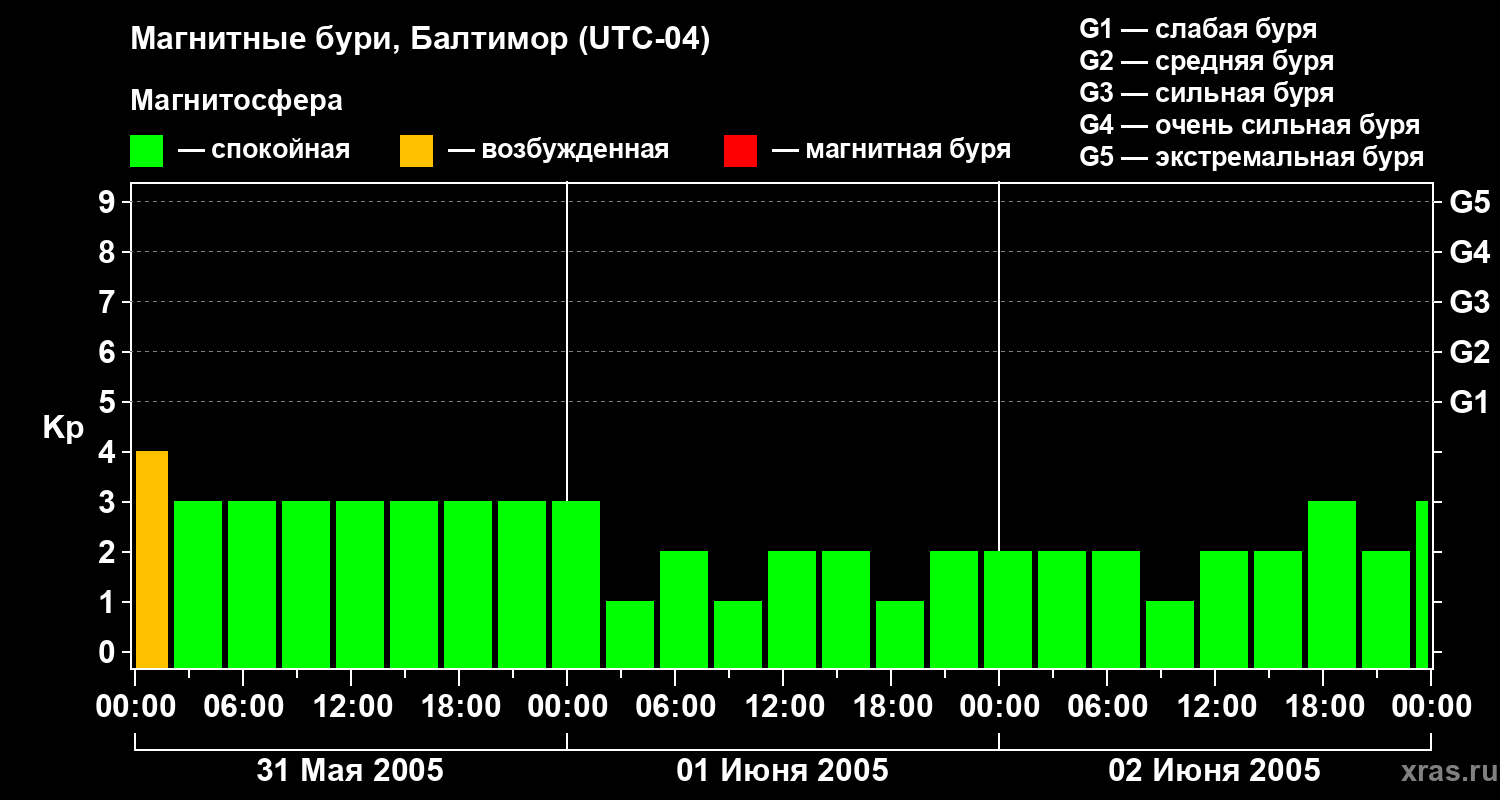Click the 01 June 06:00–09:00 Kp 2 bar
The width and height of the screenshot is (1500, 800).
click(684, 609)
